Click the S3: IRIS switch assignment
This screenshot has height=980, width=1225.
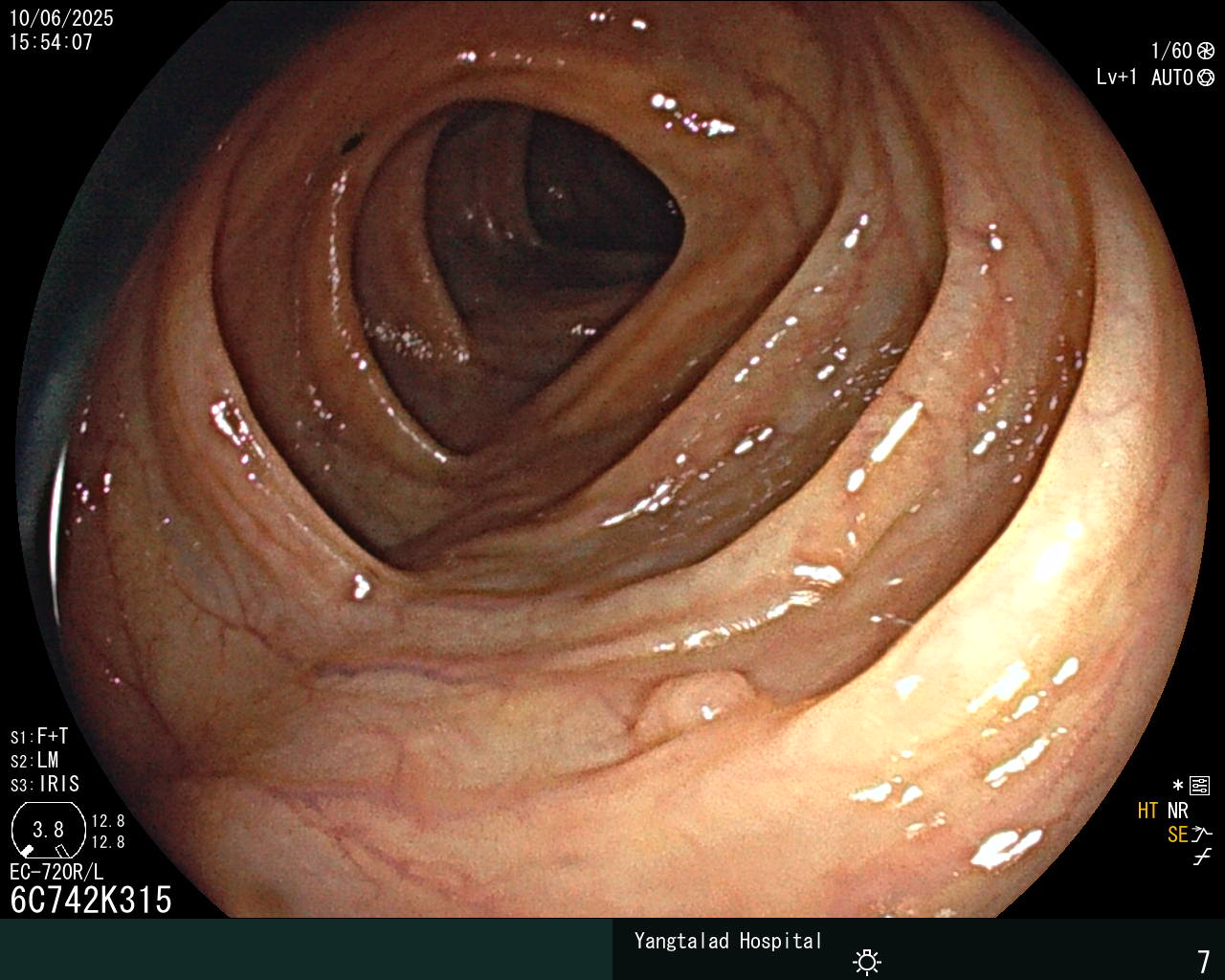click(x=45, y=785)
